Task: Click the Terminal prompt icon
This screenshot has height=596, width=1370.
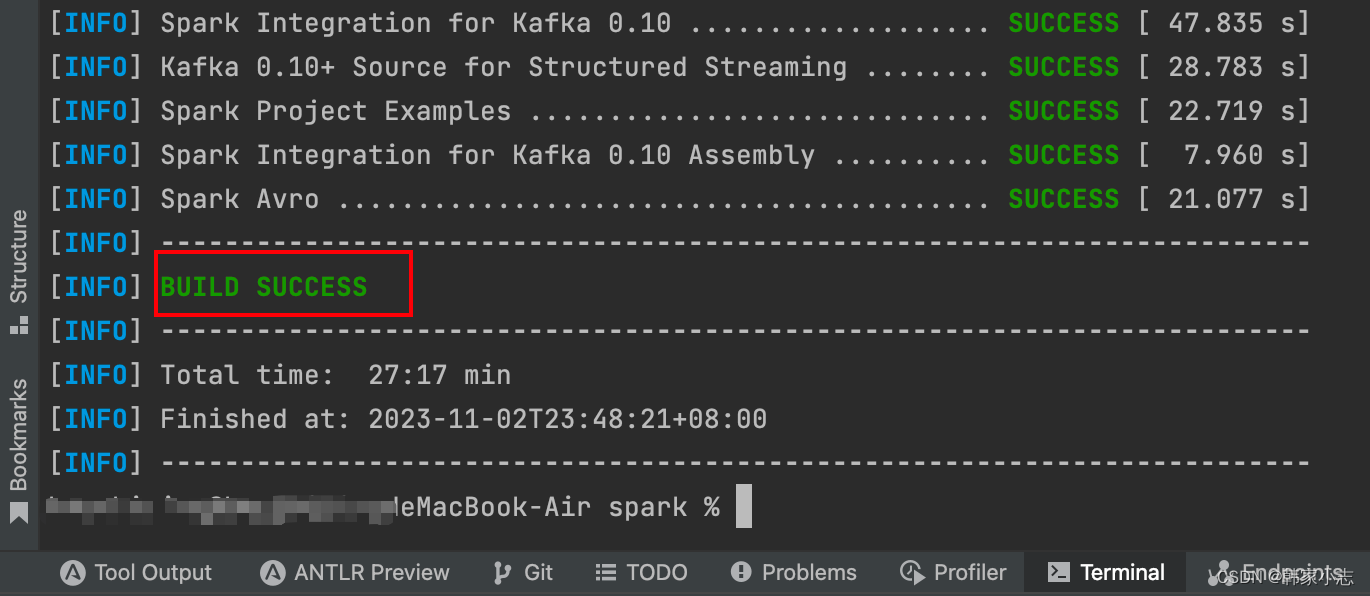Action: tap(1058, 572)
